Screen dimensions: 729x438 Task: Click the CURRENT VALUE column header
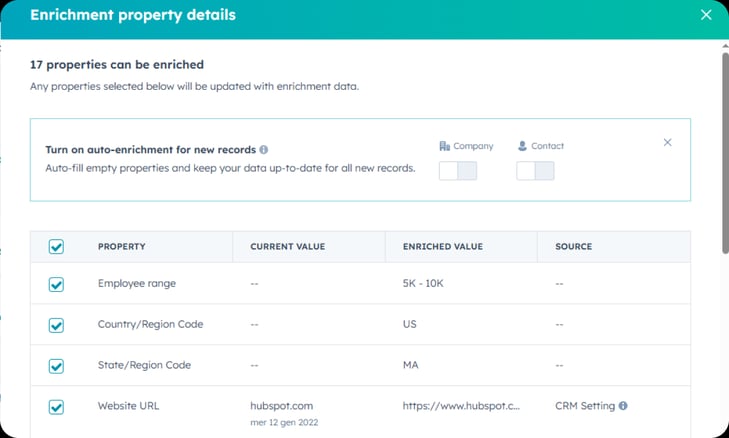(x=287, y=247)
